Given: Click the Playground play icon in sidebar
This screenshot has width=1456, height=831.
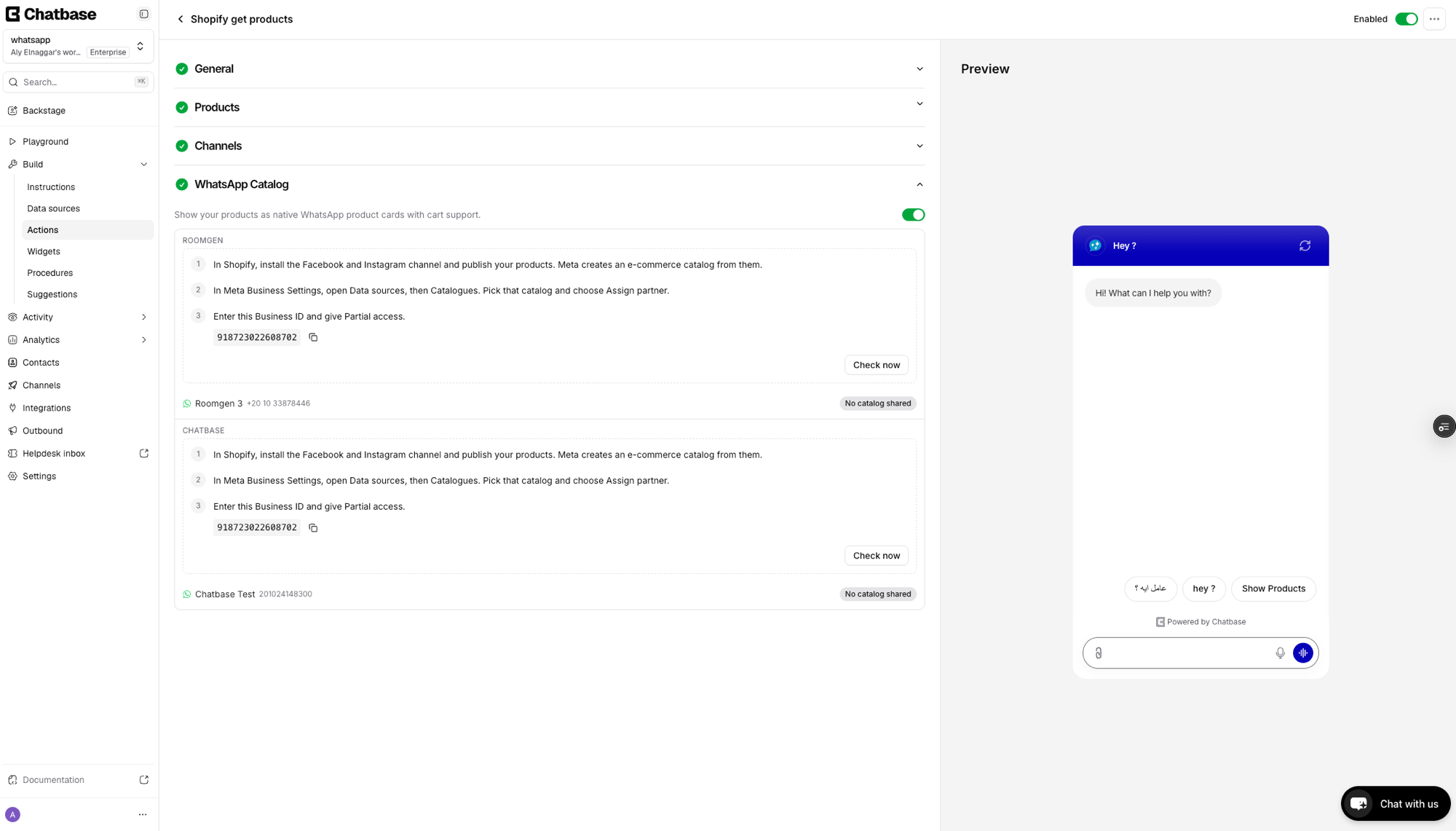Looking at the screenshot, I should point(12,141).
